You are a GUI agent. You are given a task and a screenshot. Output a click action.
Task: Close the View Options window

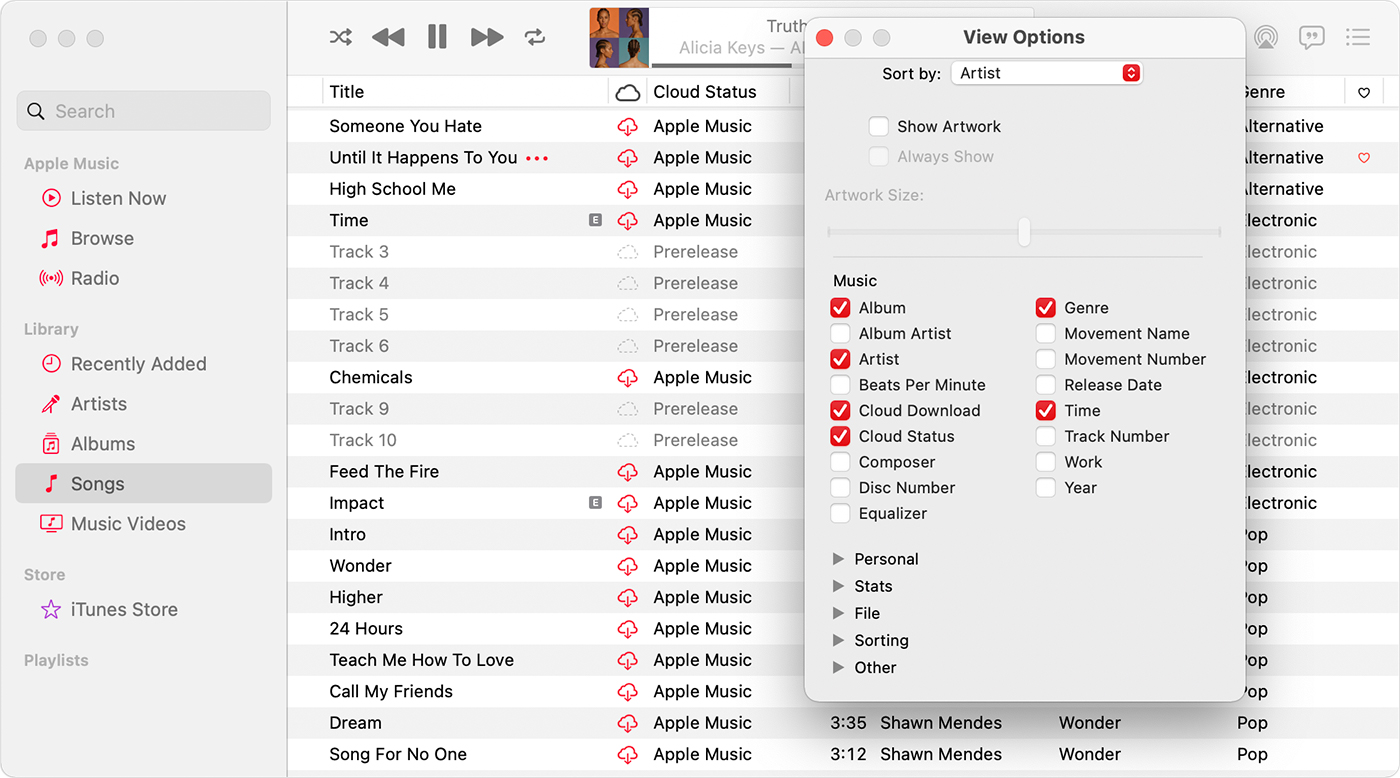click(x=825, y=38)
